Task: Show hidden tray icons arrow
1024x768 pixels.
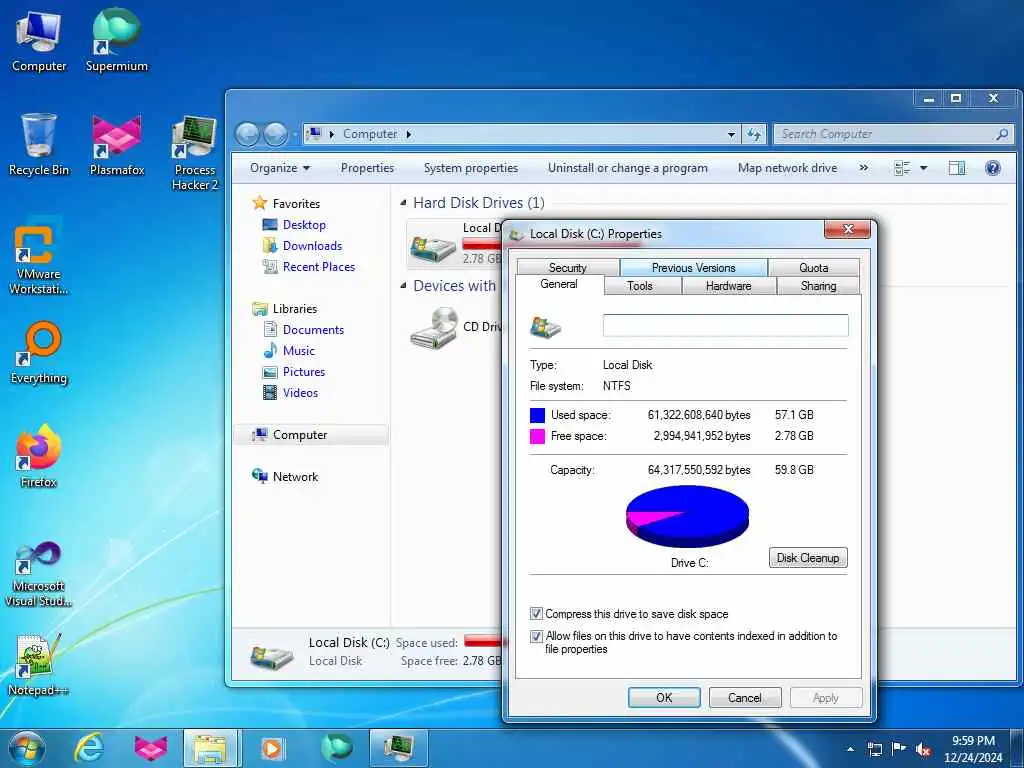Action: click(x=850, y=749)
